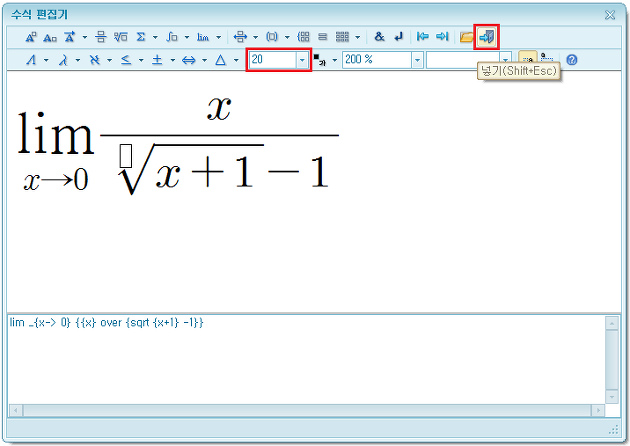Expand the limit options dropdown
630x446 pixels.
[x=219, y=37]
